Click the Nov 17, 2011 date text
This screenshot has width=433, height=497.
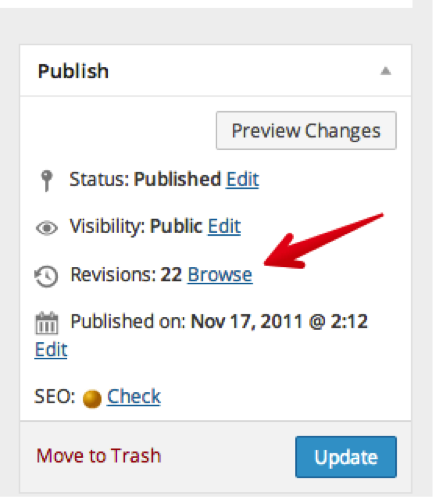pos(247,322)
